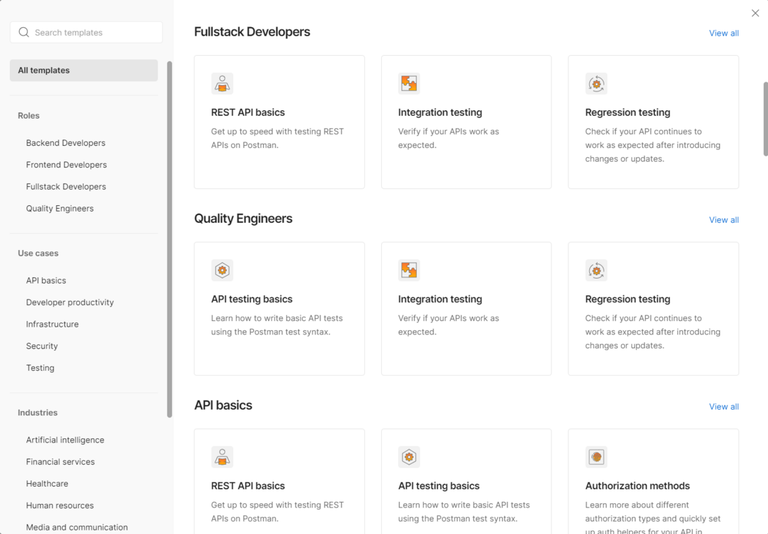View all API basics templates

pyautogui.click(x=723, y=407)
